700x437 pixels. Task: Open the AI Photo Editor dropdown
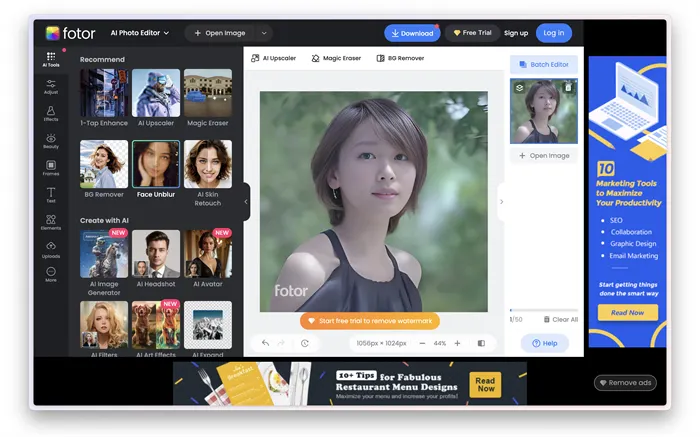point(140,33)
